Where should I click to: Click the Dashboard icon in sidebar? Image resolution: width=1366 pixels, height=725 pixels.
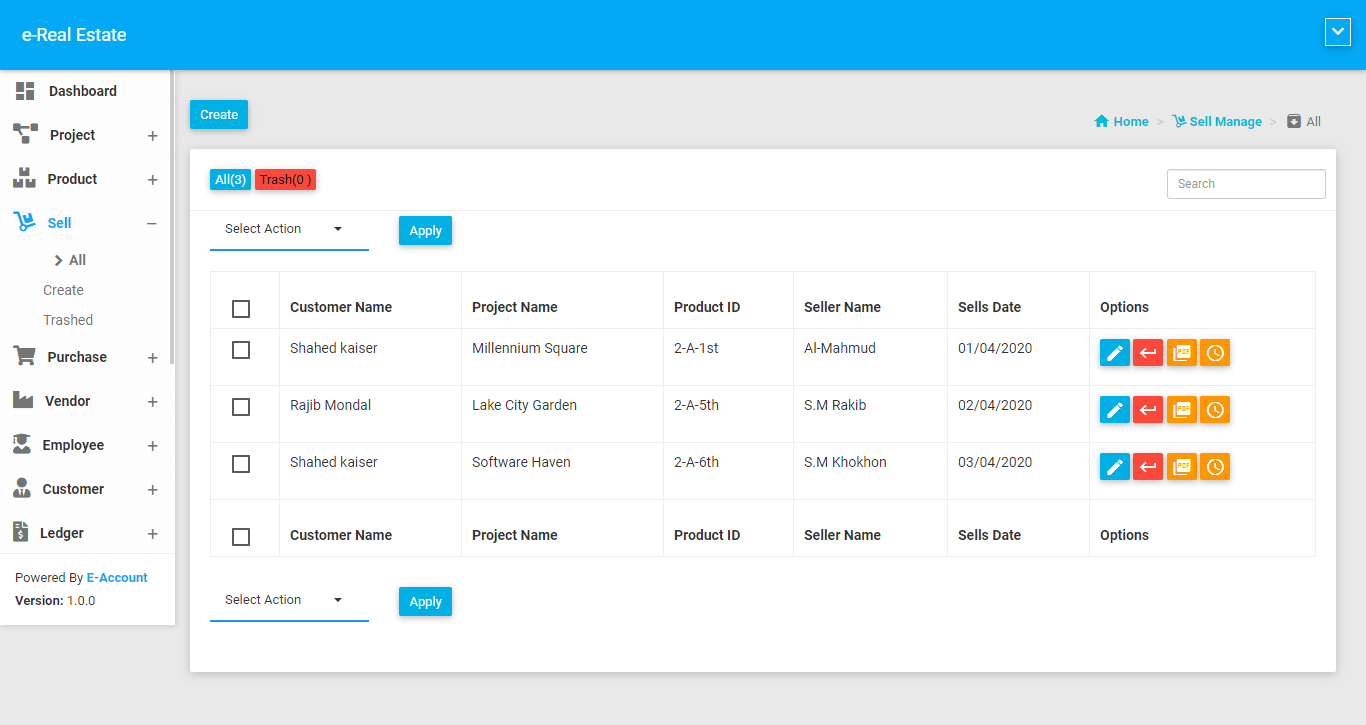pyautogui.click(x=25, y=91)
